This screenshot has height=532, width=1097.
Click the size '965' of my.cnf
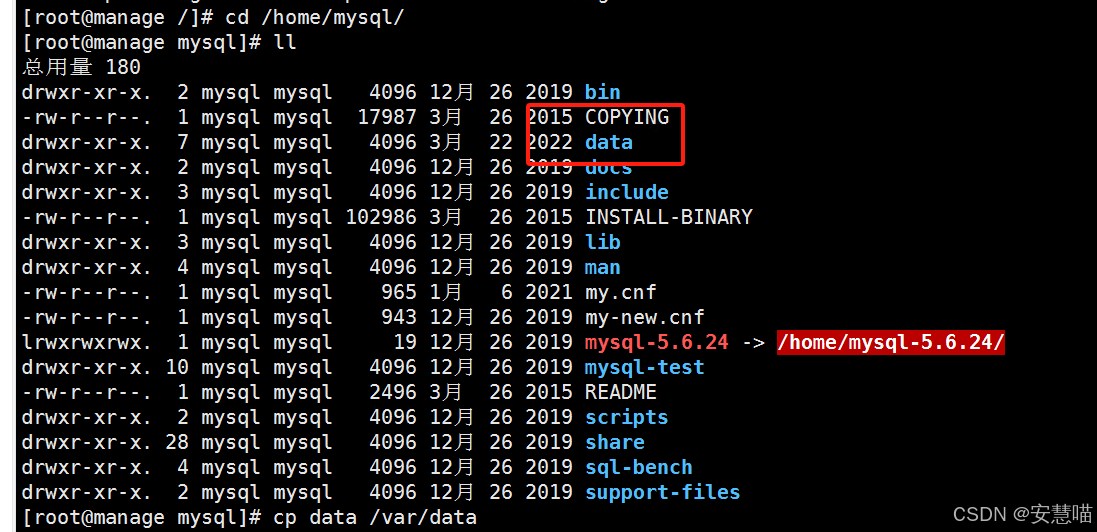tap(399, 292)
